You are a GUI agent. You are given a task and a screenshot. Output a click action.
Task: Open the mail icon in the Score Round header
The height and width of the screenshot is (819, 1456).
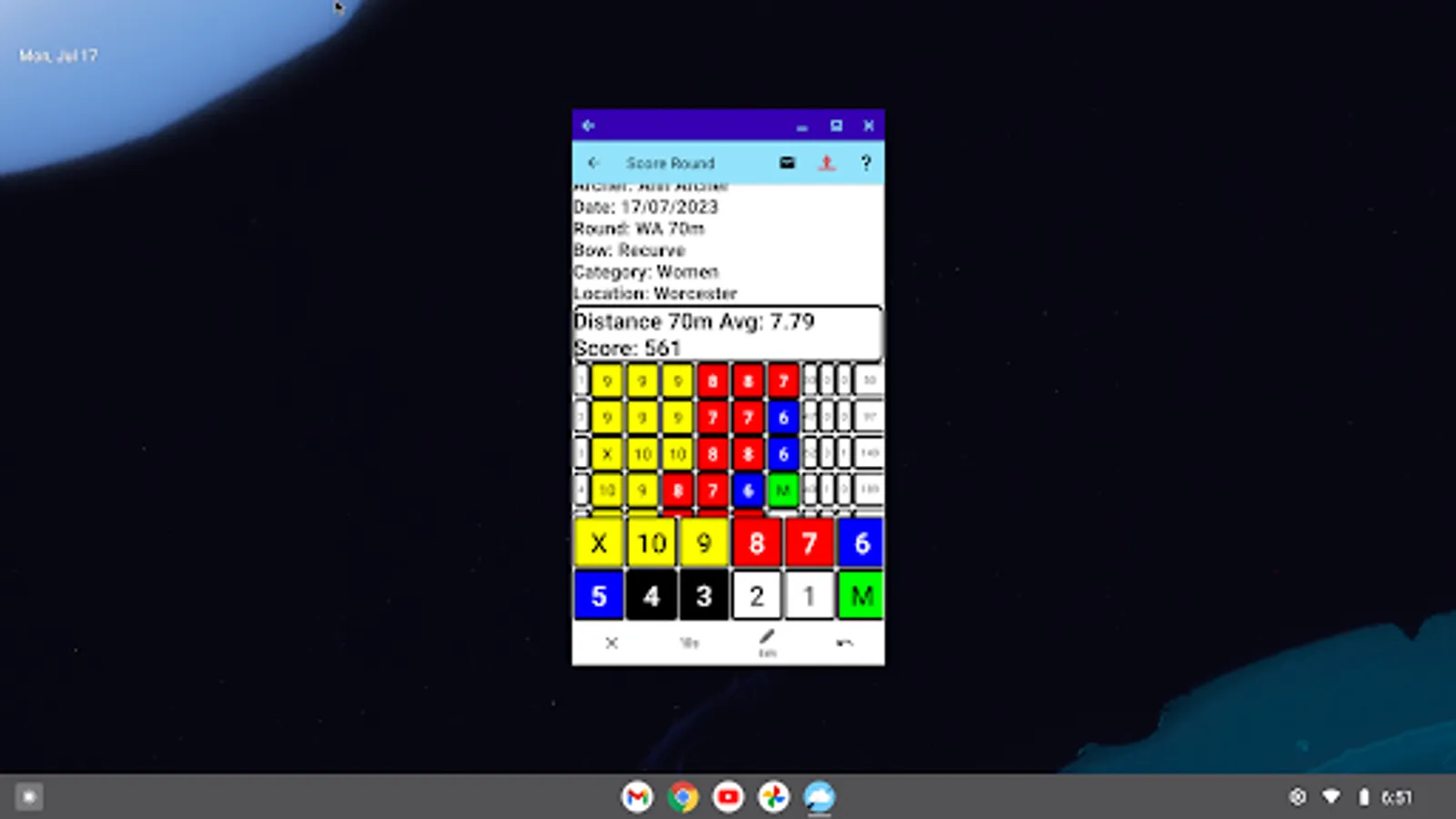click(x=787, y=163)
